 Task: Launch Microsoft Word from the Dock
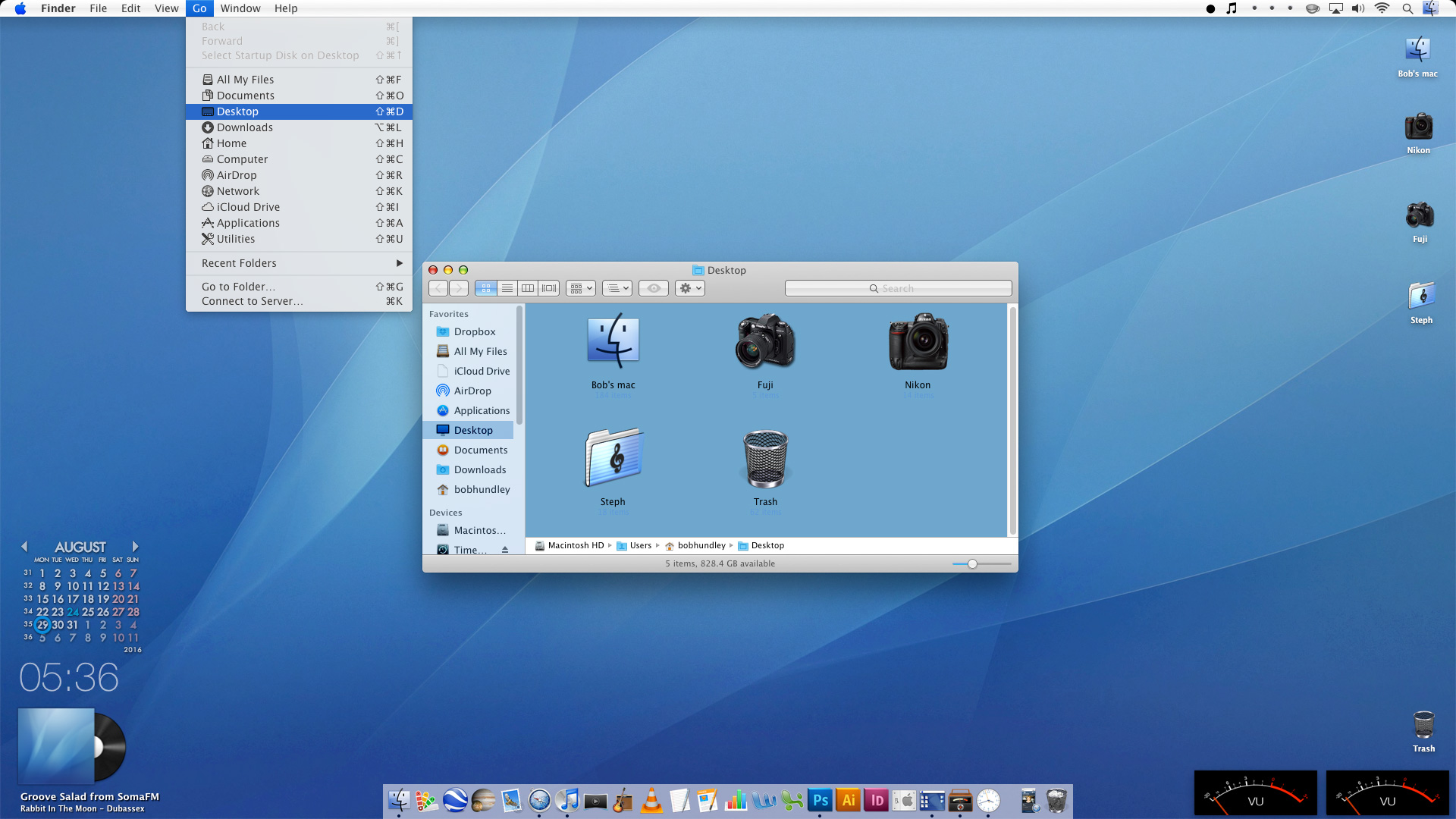(764, 800)
